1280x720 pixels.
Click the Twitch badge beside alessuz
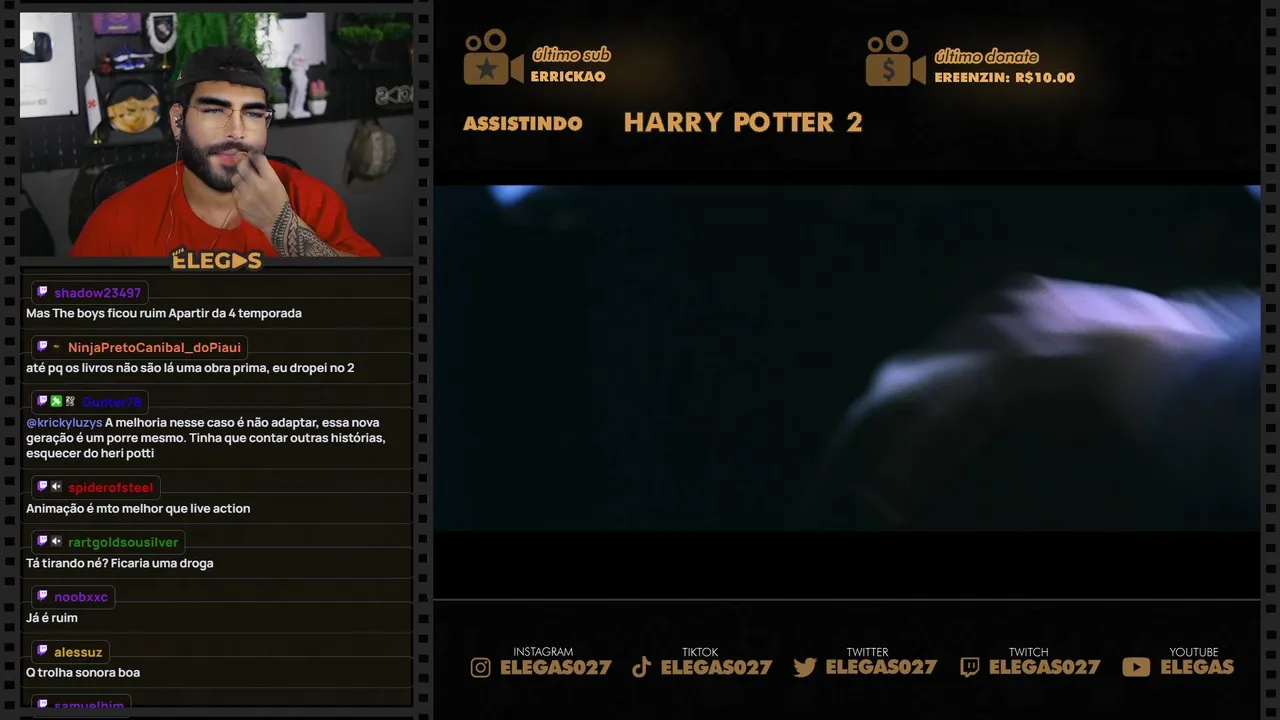(42, 651)
